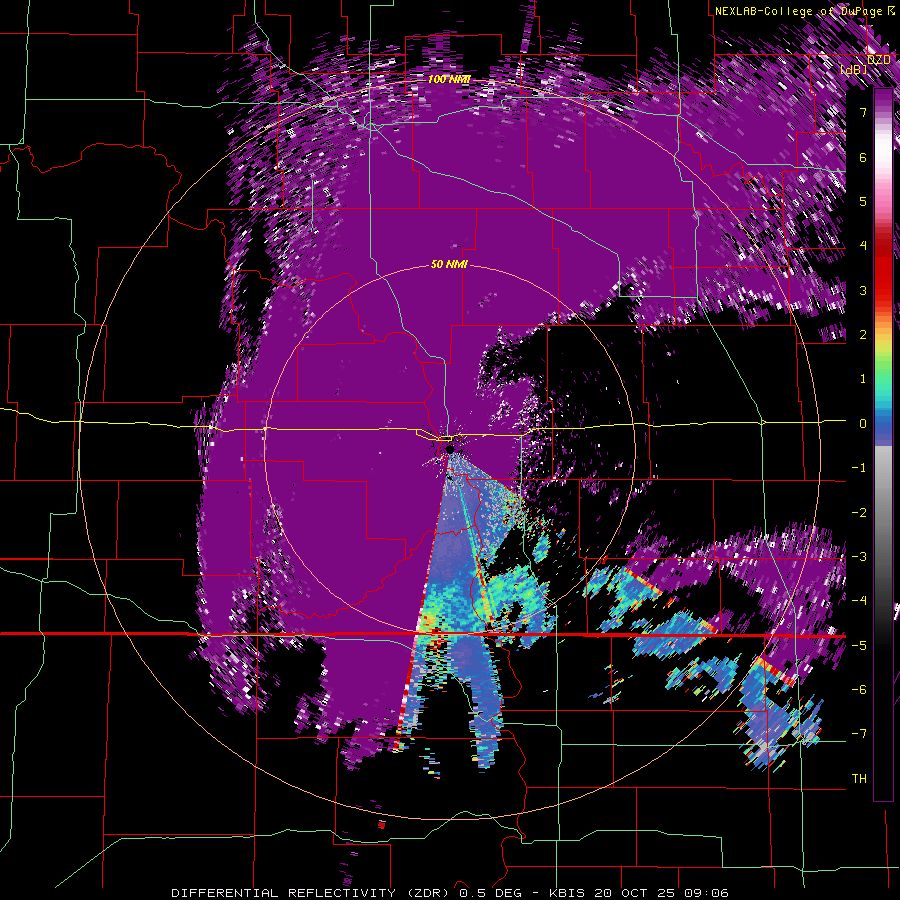Click the -3 value on color scale

coord(859,557)
